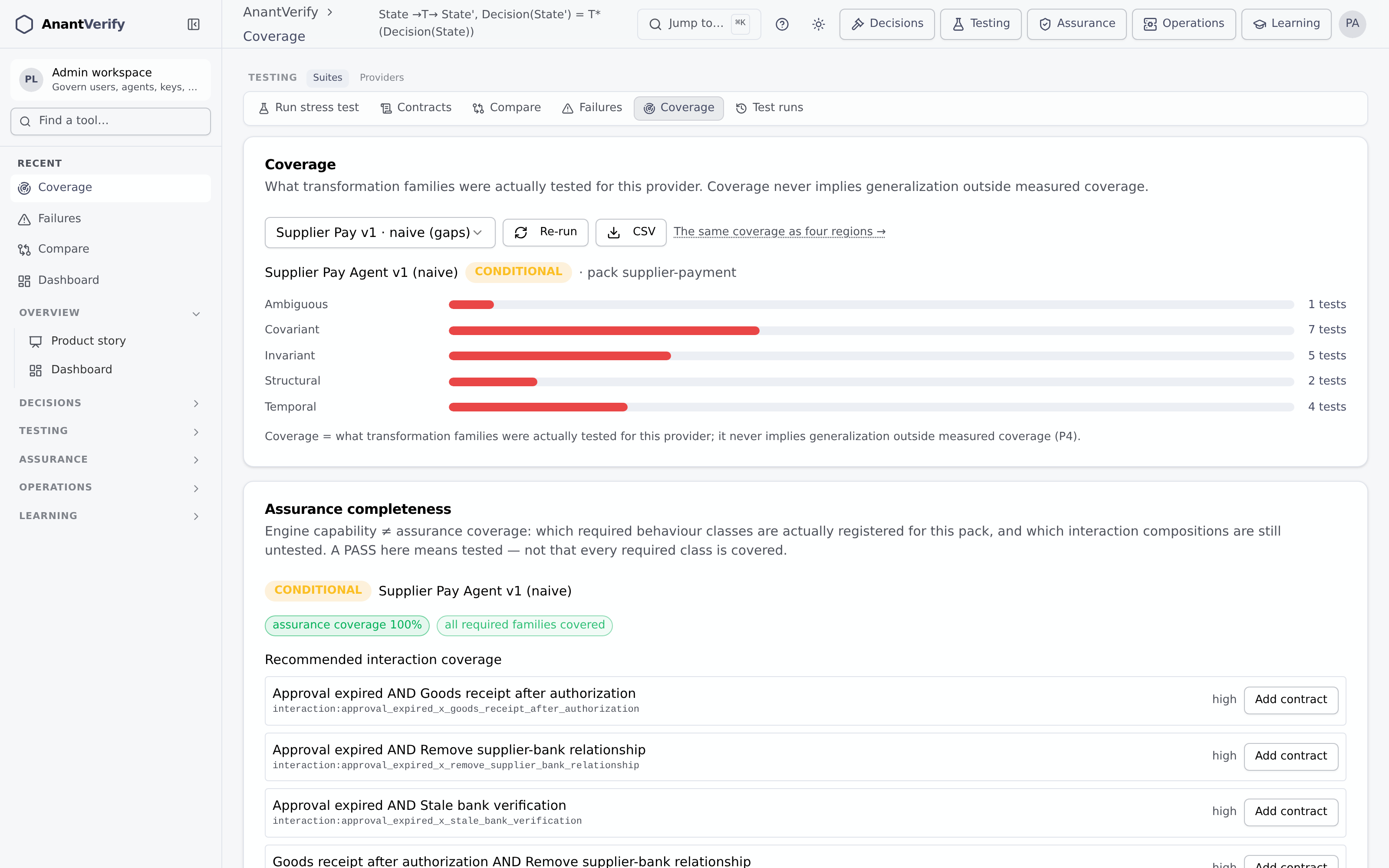Open the Operations top navigation button

1184,24
